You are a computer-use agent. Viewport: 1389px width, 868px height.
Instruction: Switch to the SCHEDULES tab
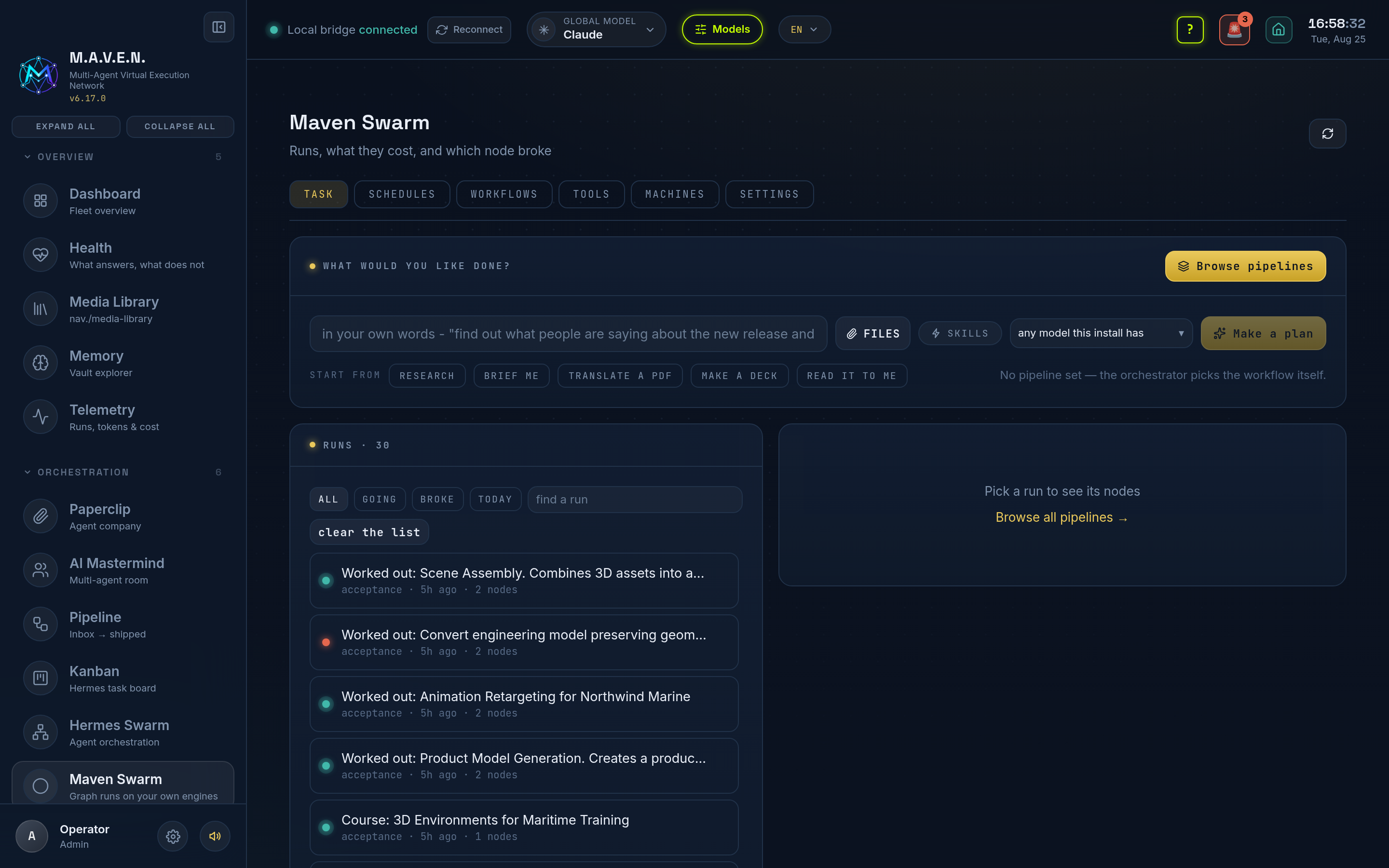[402, 194]
